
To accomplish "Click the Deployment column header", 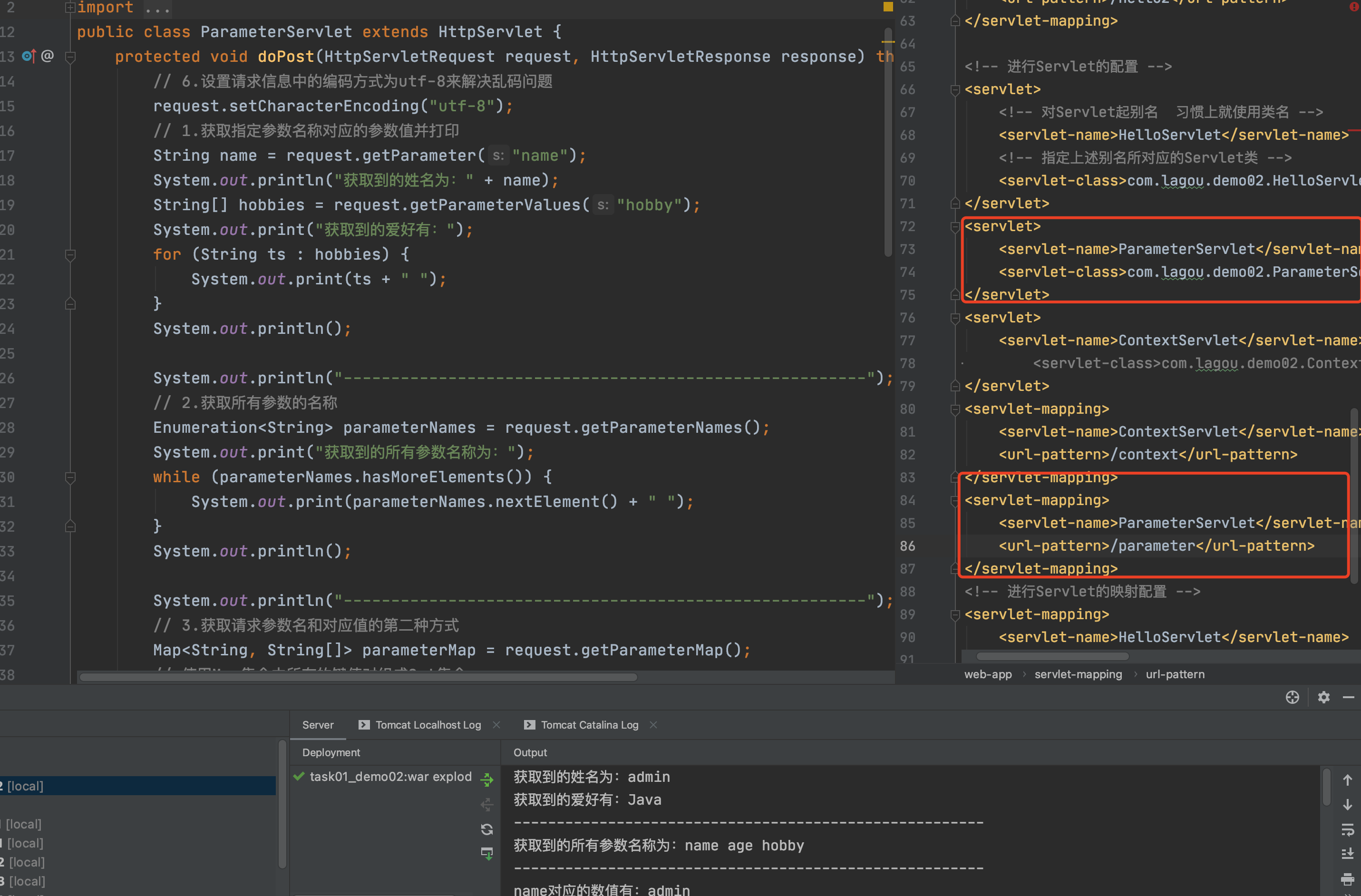I will coord(331,752).
